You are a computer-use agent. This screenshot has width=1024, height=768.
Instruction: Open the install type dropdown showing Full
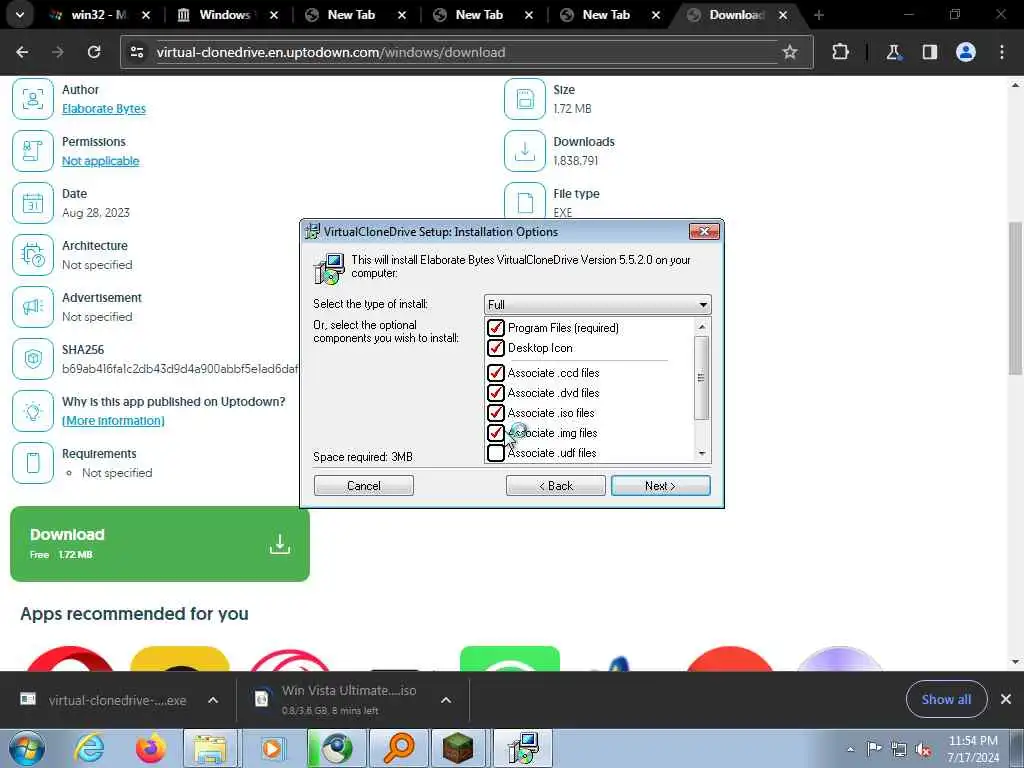pos(597,304)
